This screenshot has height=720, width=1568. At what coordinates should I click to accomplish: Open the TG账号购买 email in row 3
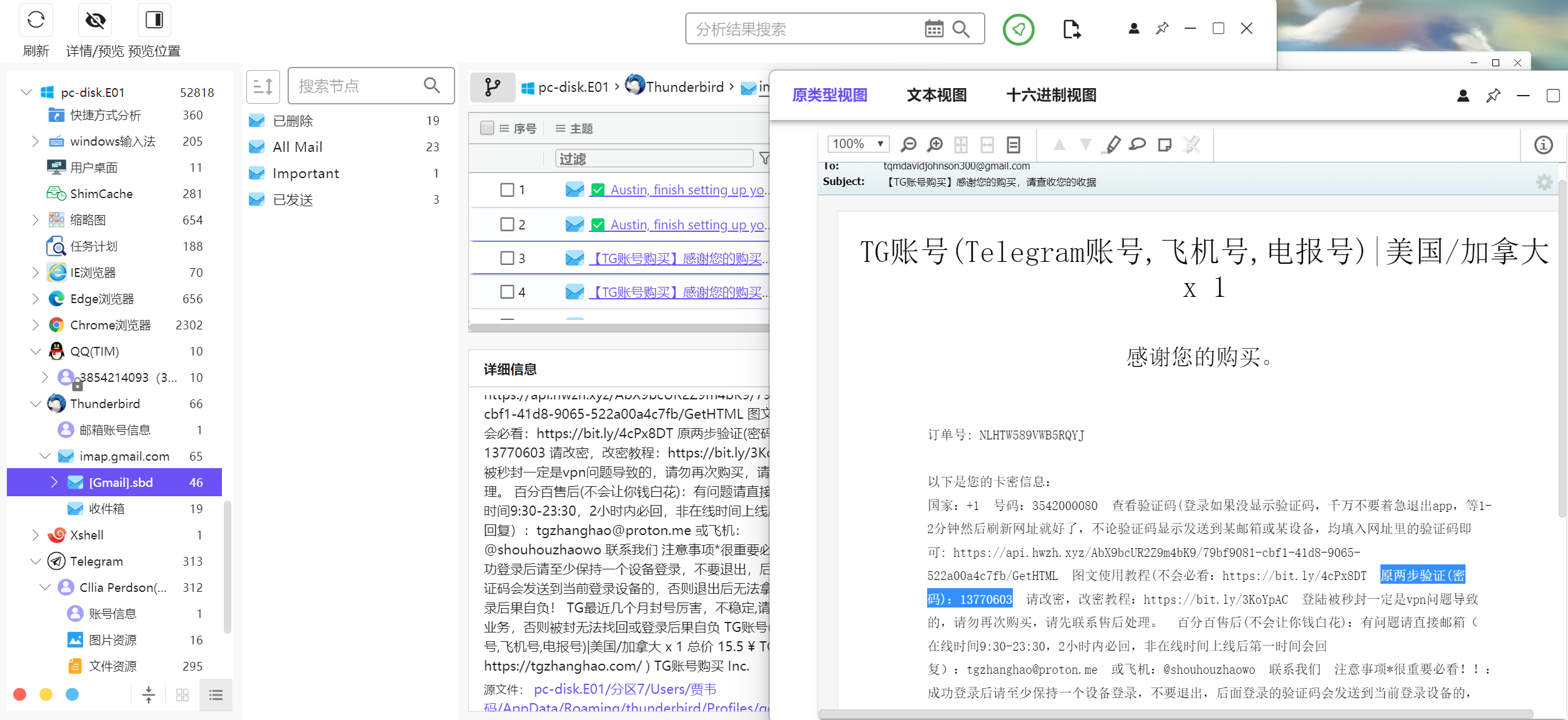pos(679,258)
